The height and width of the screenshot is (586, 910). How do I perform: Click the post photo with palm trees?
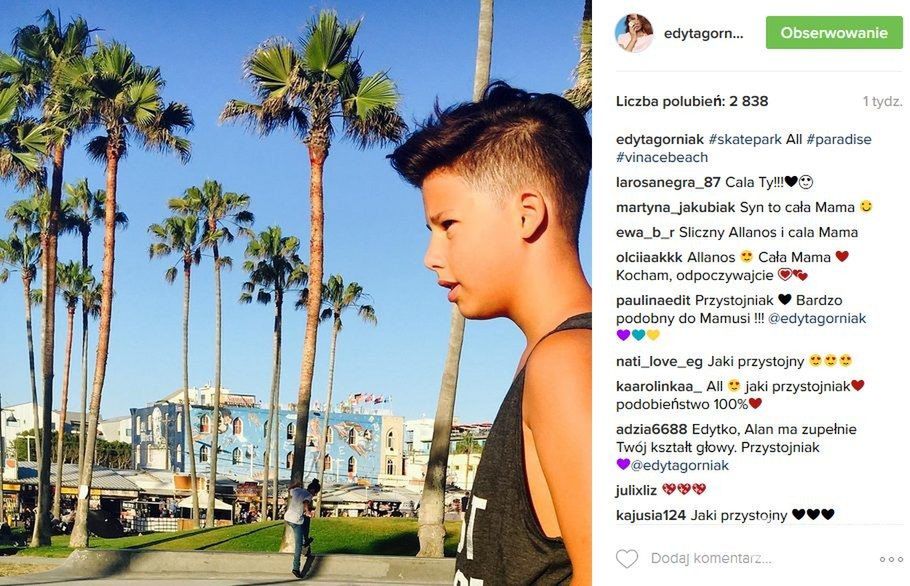coord(296,293)
